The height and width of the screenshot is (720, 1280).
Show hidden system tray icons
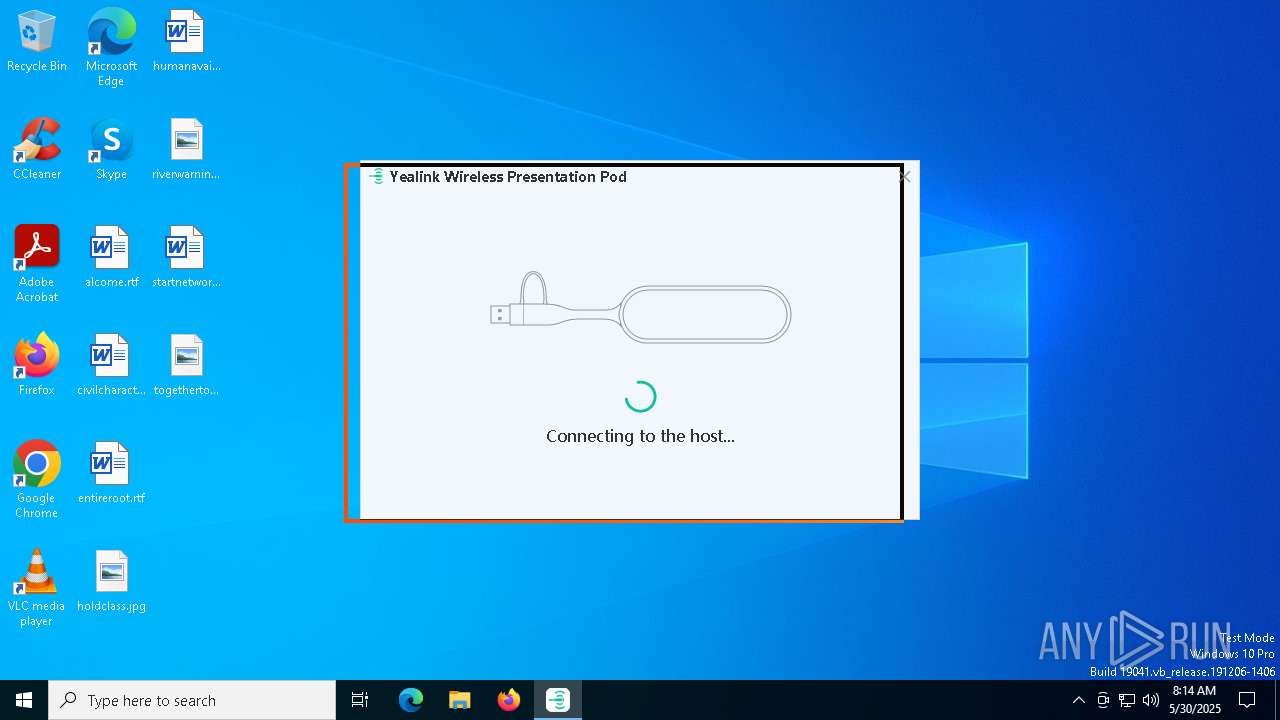1078,700
